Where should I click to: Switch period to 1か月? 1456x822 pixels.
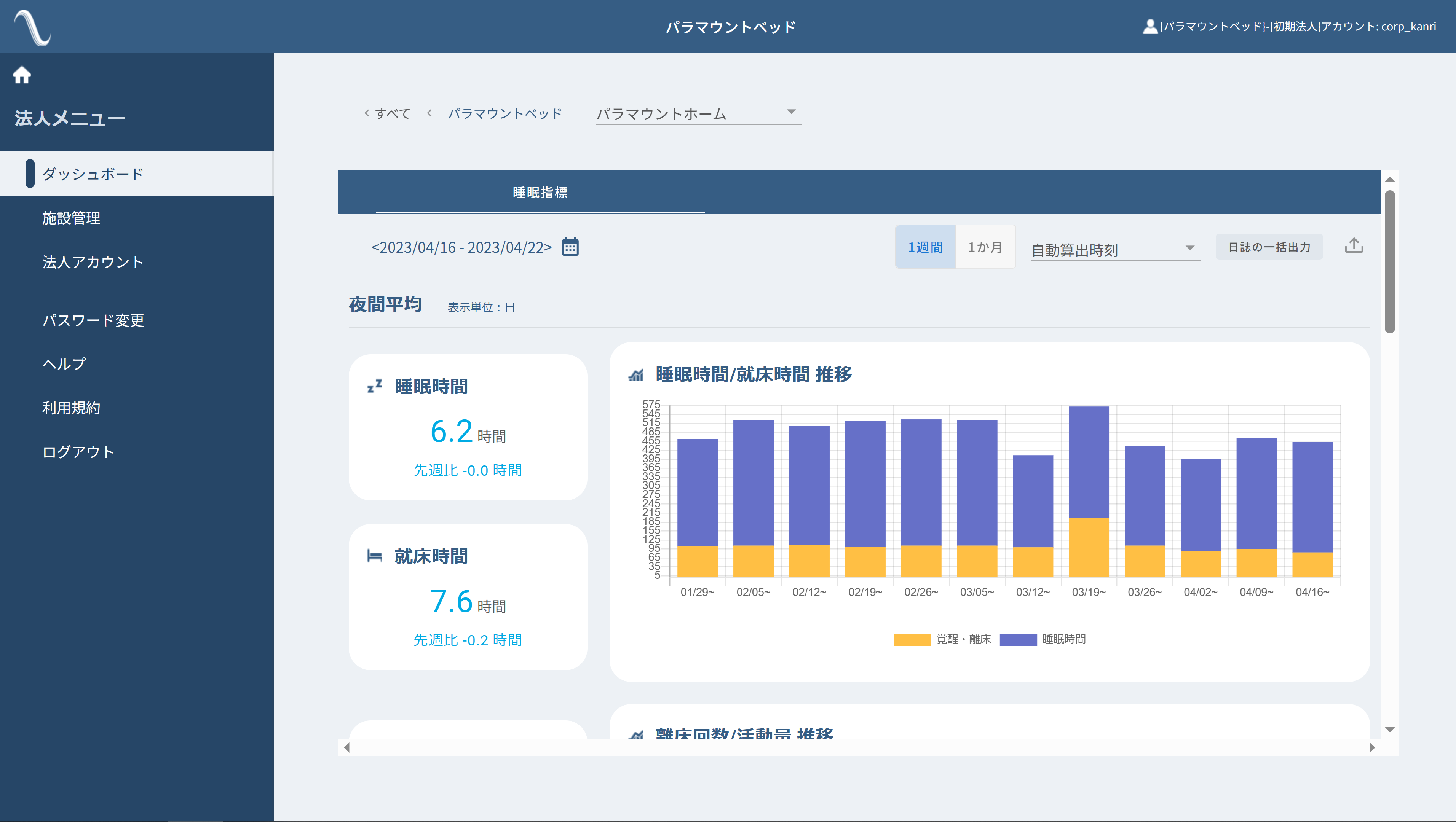985,247
